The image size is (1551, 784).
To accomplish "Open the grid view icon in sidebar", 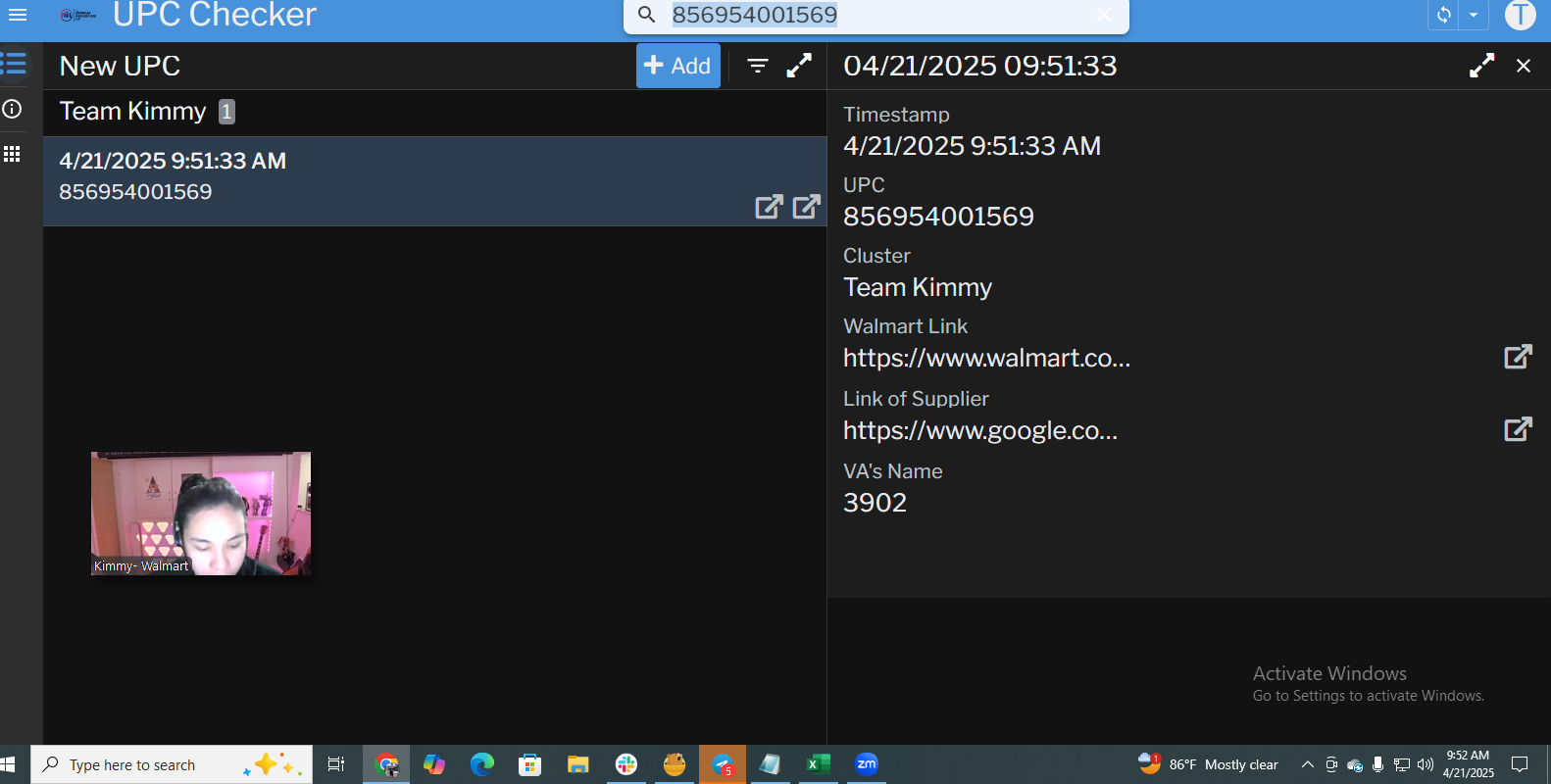I will [13, 154].
